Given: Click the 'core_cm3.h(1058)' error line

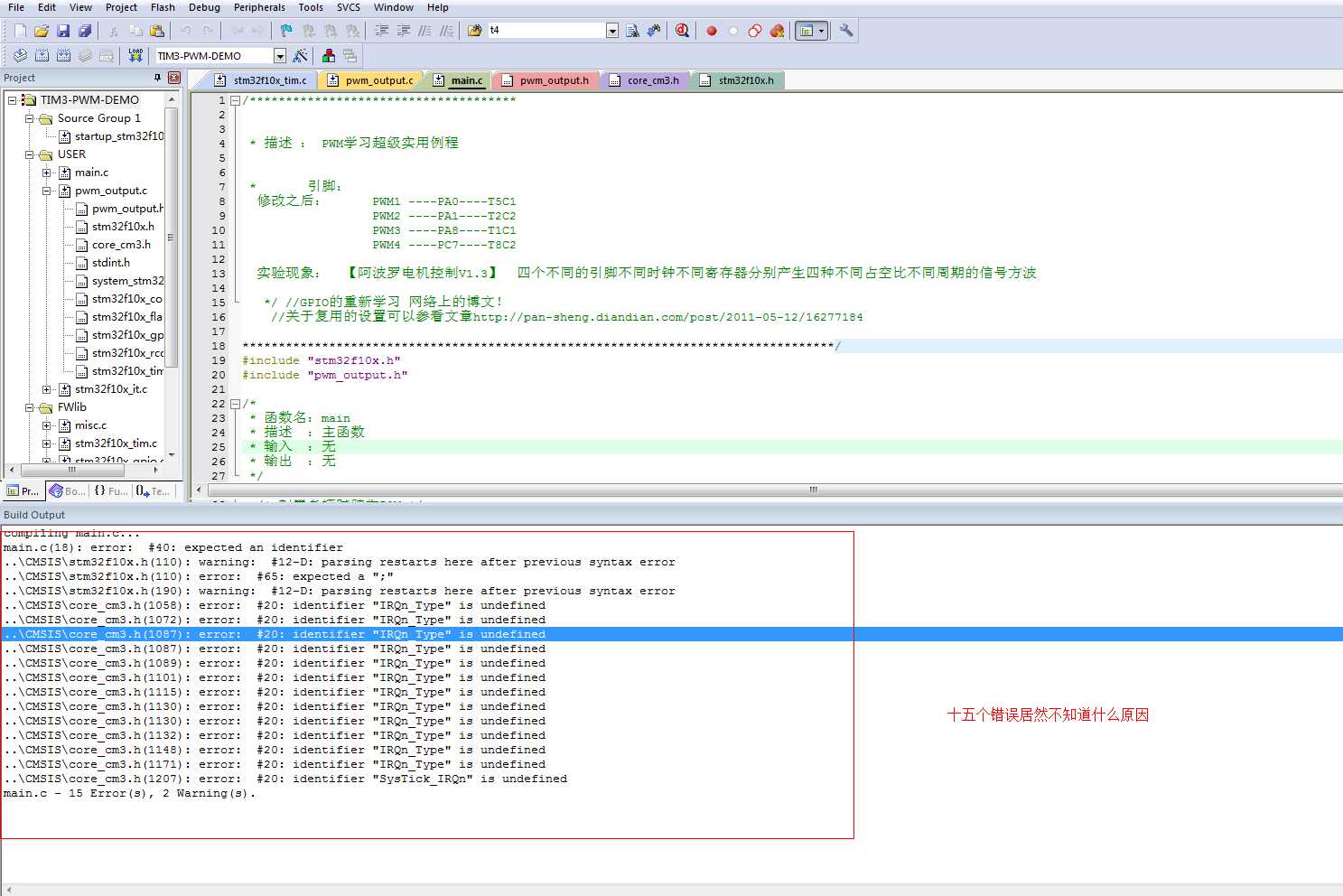Looking at the screenshot, I should point(275,605).
